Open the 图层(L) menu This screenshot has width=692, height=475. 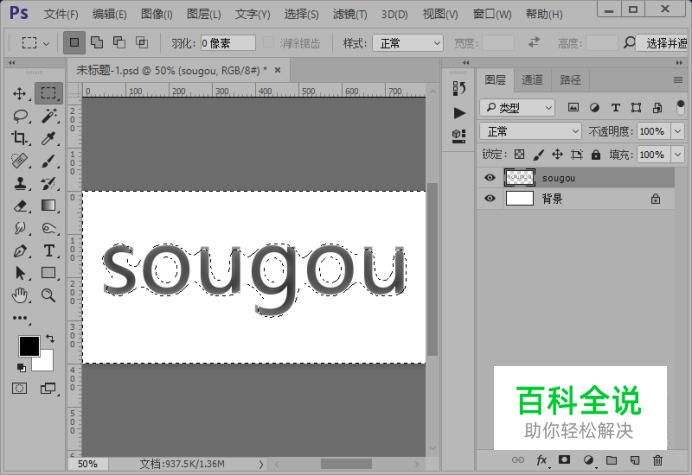[203, 14]
